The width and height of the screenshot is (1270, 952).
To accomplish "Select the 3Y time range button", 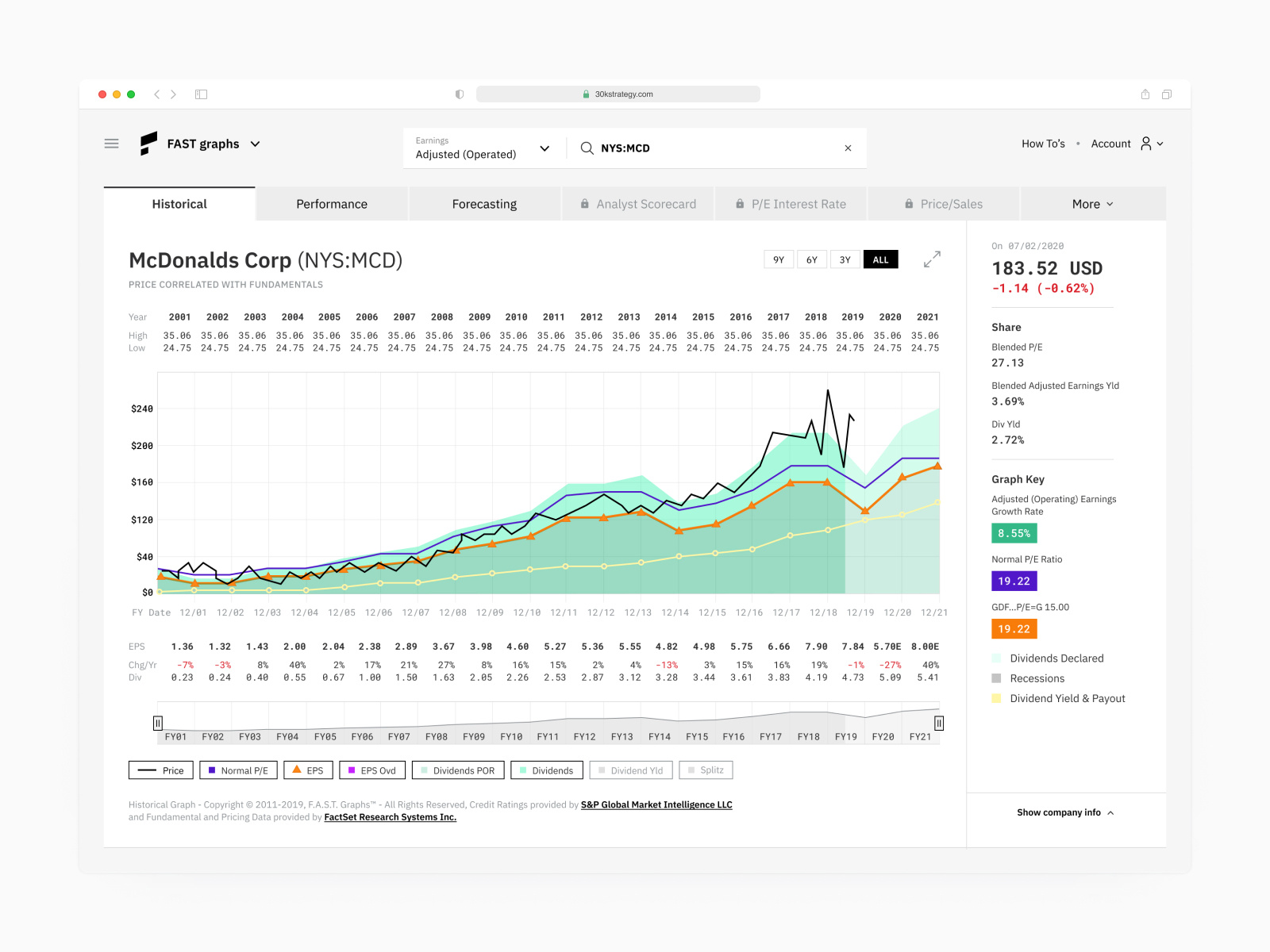I will click(845, 259).
